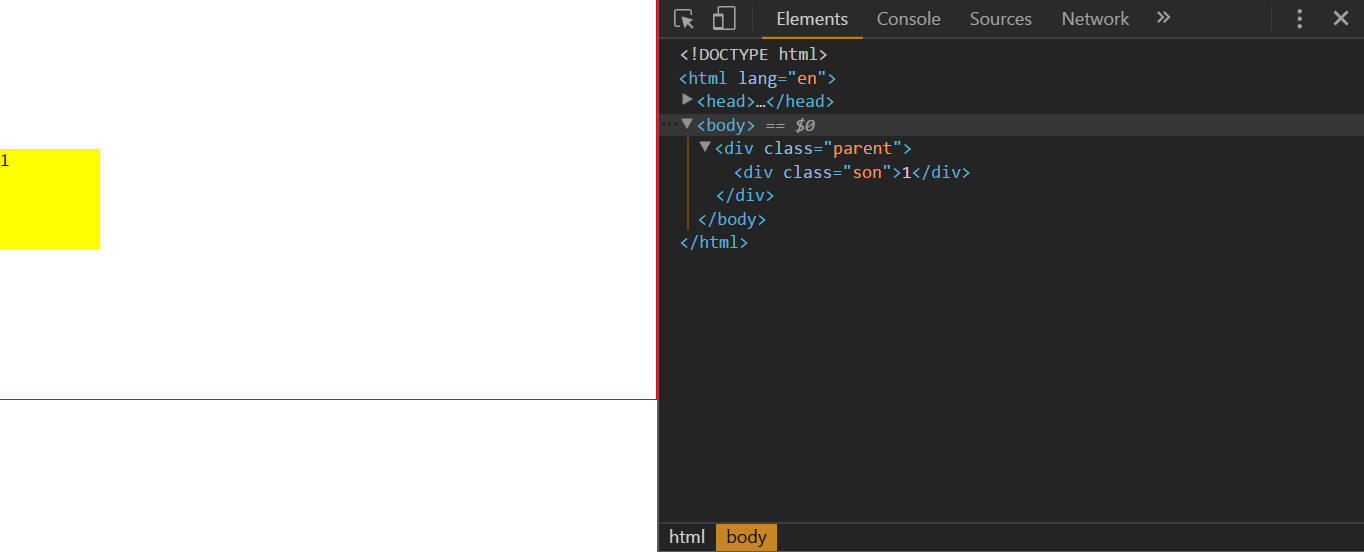
Task: Toggle the device toolbar icon
Action: 724,19
